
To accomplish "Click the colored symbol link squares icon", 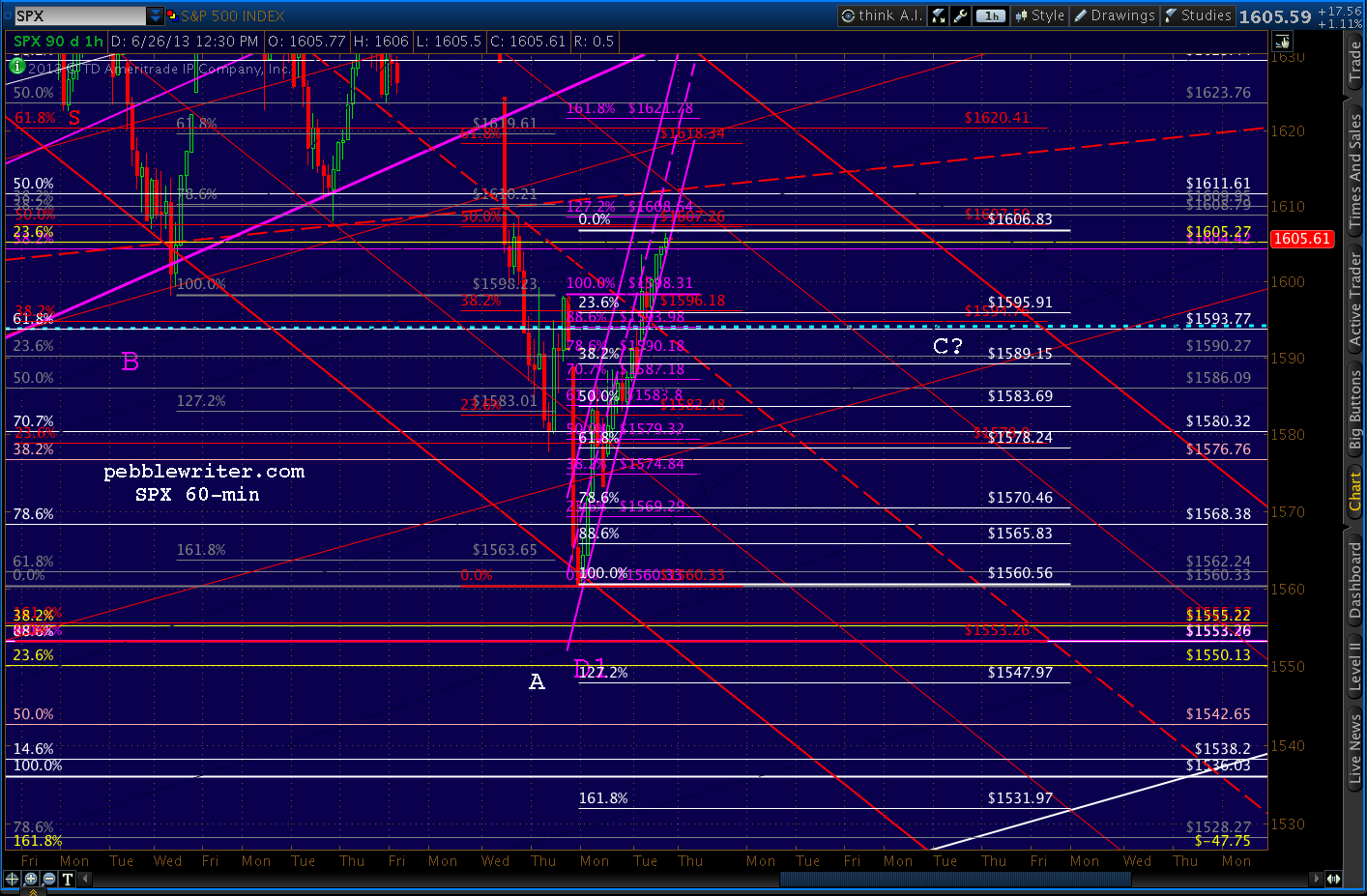I will point(172,15).
